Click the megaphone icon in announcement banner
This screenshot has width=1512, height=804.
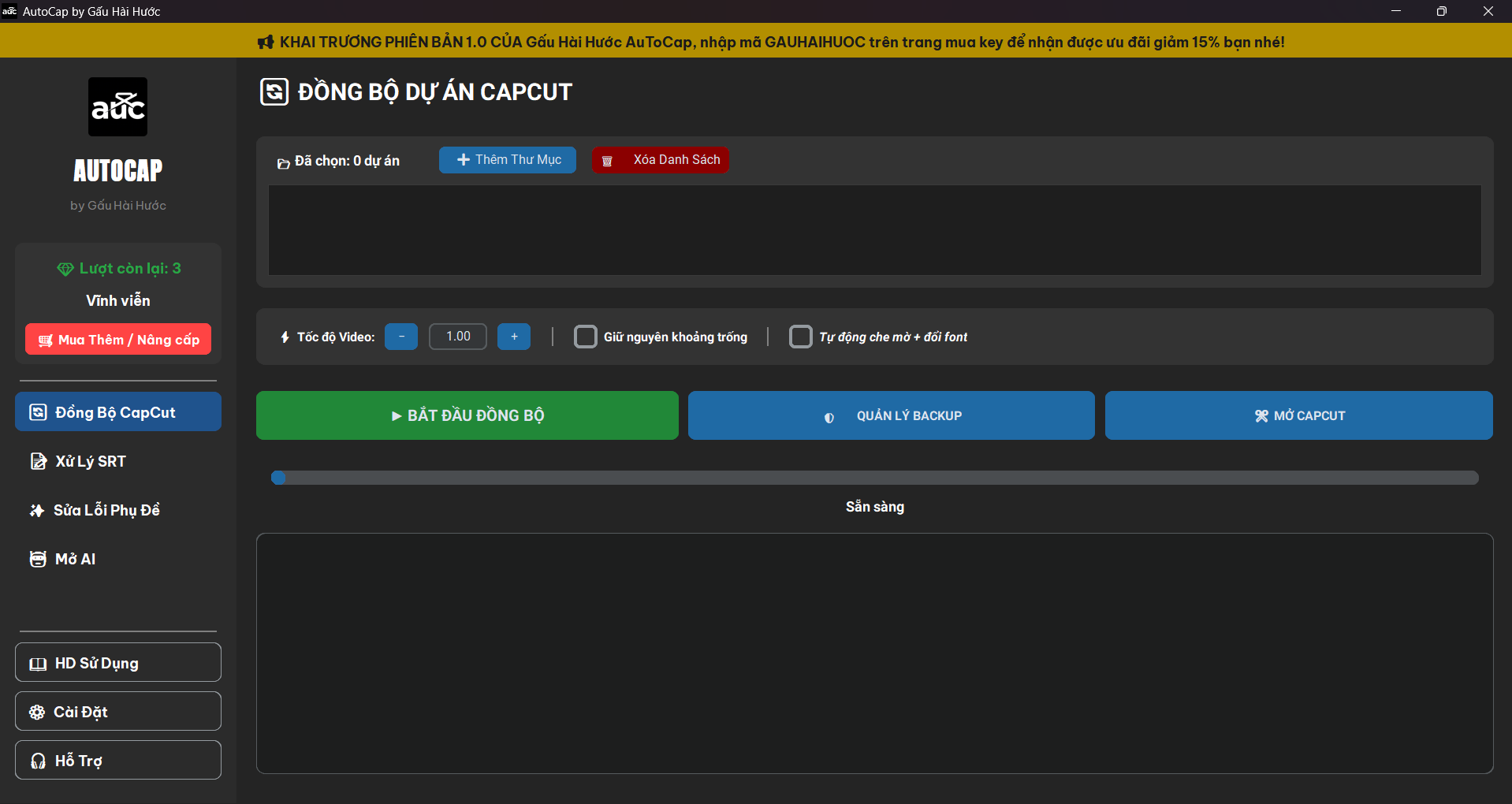coord(266,42)
